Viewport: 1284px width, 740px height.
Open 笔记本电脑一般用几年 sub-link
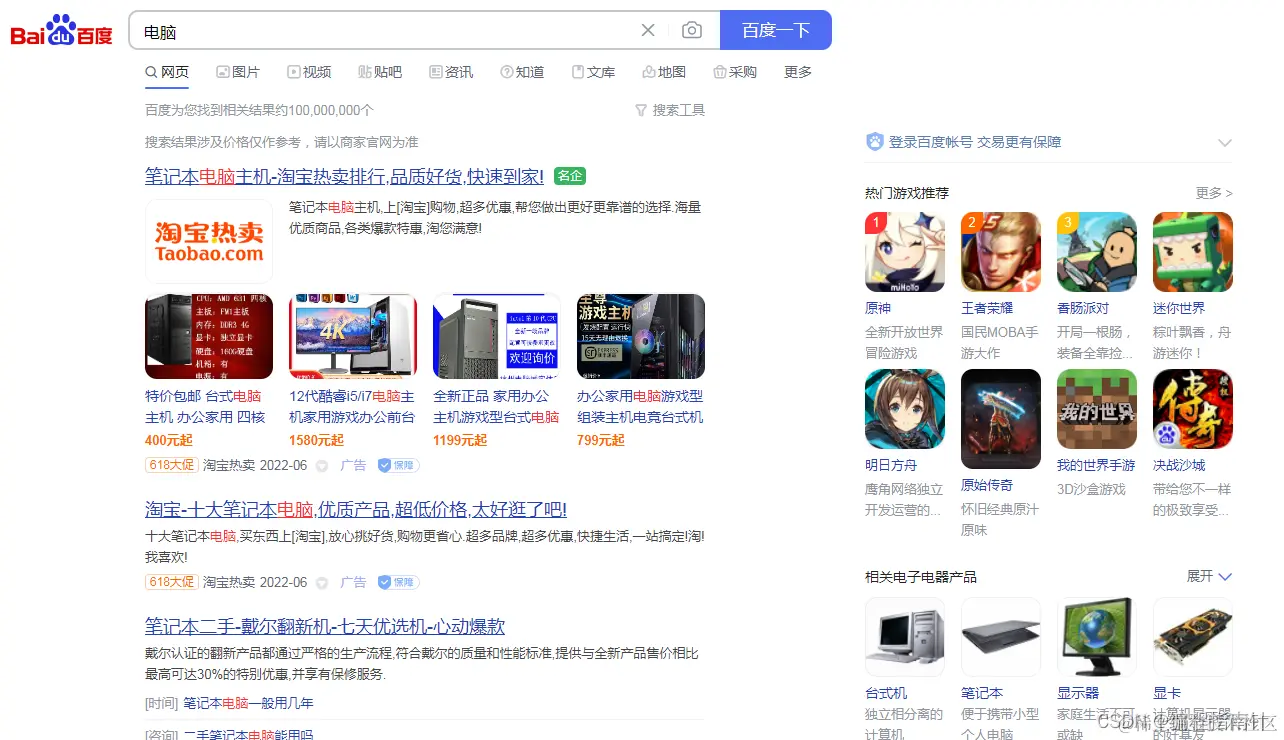248,703
